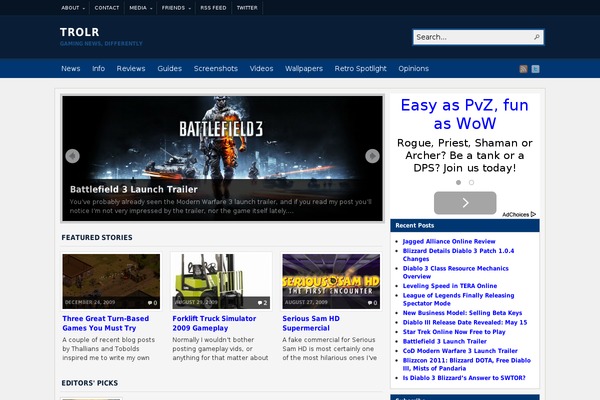Click the 'Featured Stories' heading

pyautogui.click(x=97, y=237)
